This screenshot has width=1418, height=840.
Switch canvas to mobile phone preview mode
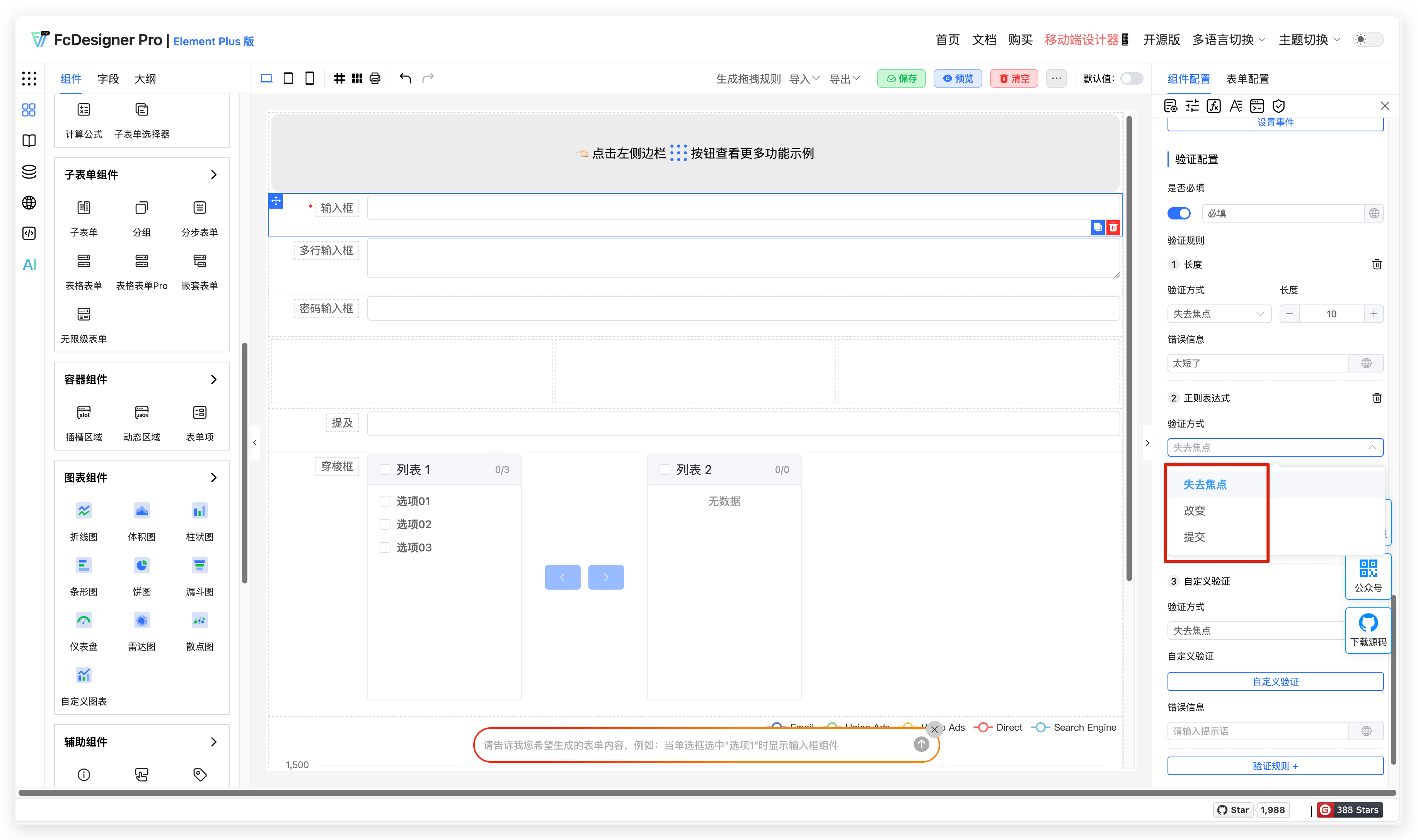point(309,78)
